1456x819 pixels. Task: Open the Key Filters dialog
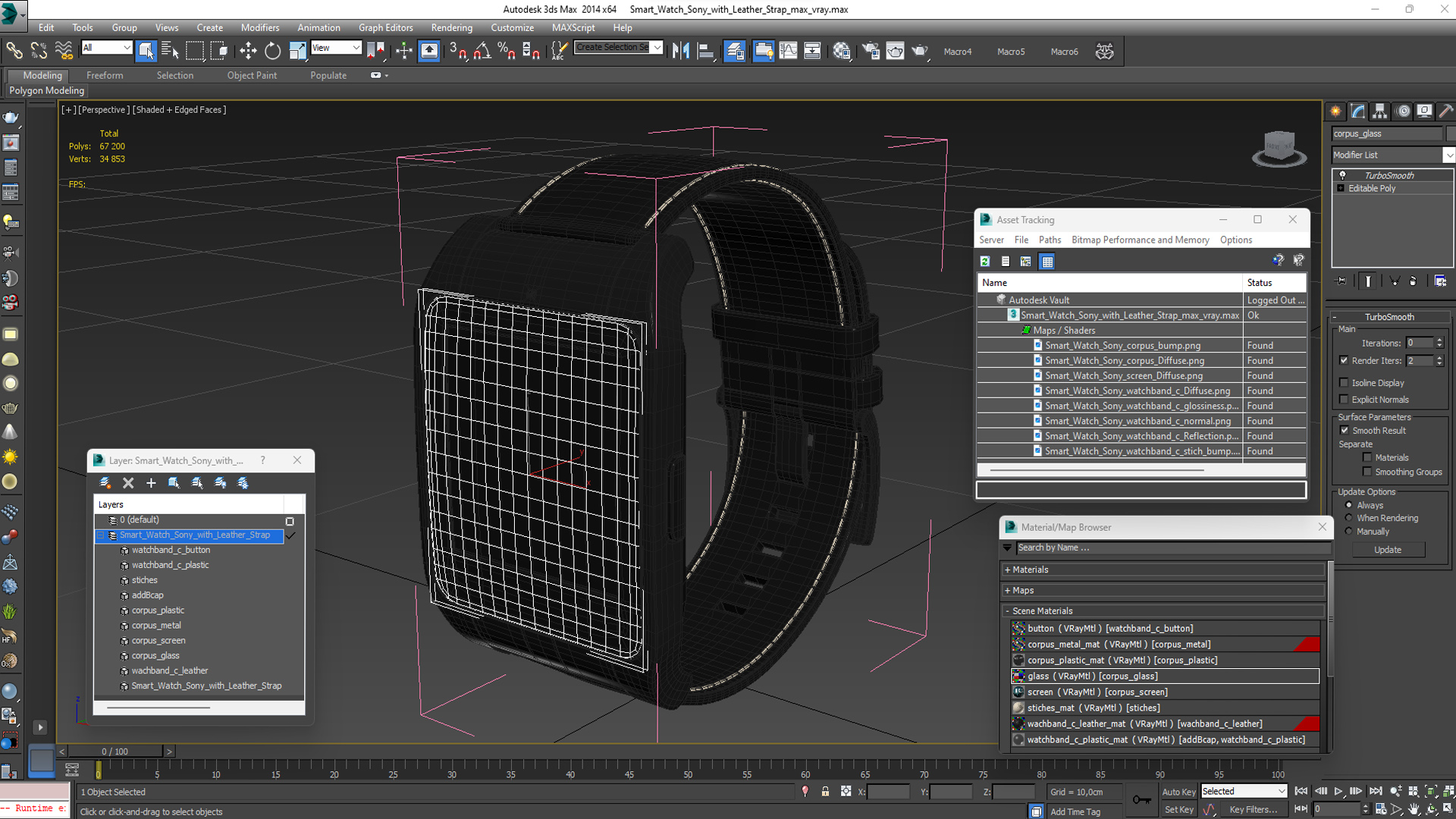pyautogui.click(x=1253, y=809)
